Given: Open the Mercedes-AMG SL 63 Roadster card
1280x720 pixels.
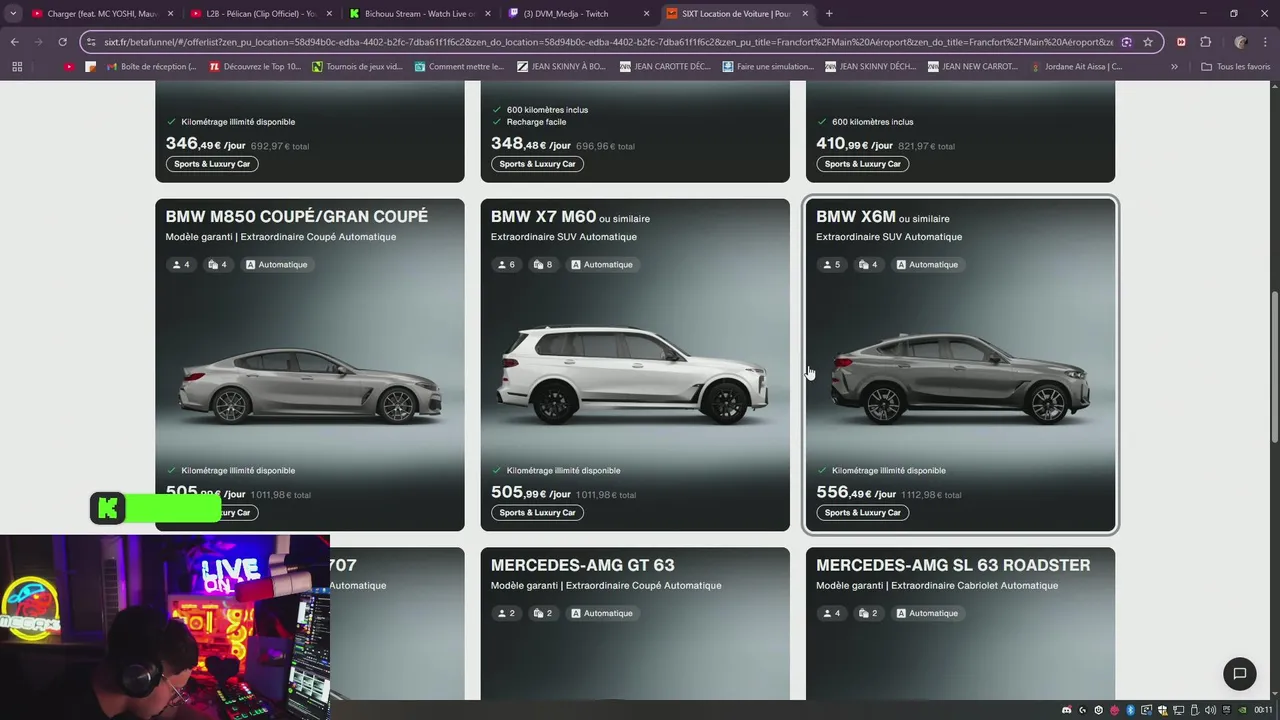Looking at the screenshot, I should [x=960, y=623].
